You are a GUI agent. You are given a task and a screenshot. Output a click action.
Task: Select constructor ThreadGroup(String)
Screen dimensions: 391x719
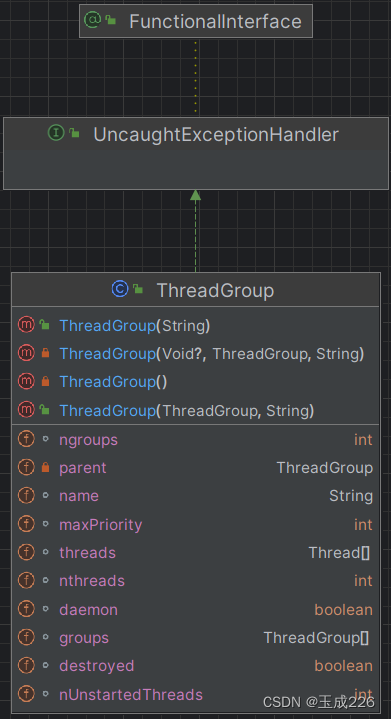(196, 326)
